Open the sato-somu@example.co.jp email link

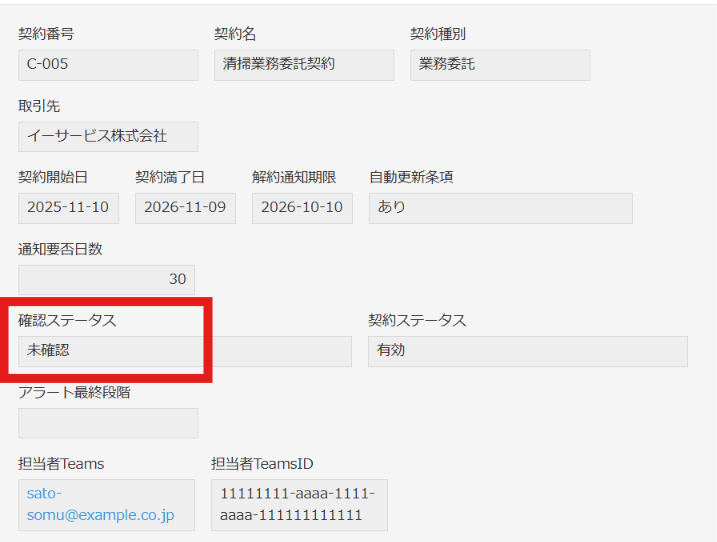pyautogui.click(x=101, y=504)
